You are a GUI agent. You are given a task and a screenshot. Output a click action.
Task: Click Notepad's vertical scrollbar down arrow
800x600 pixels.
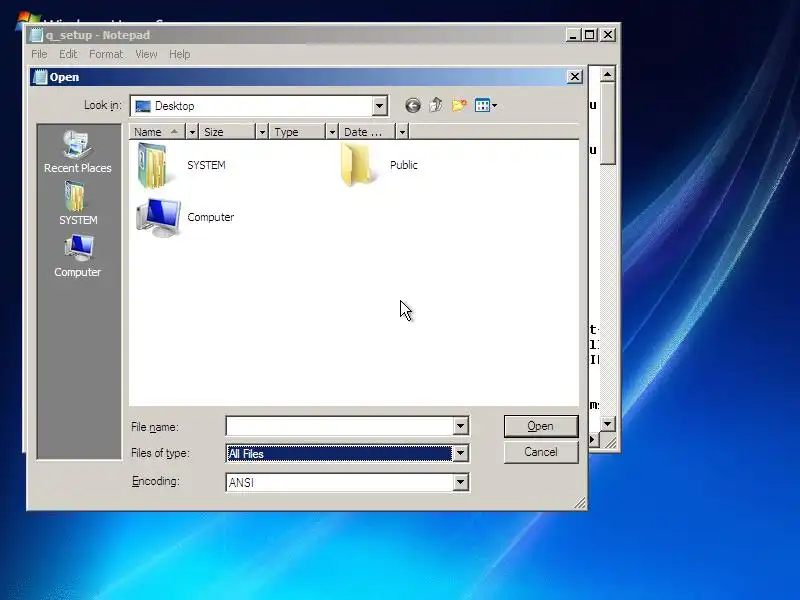click(607, 423)
